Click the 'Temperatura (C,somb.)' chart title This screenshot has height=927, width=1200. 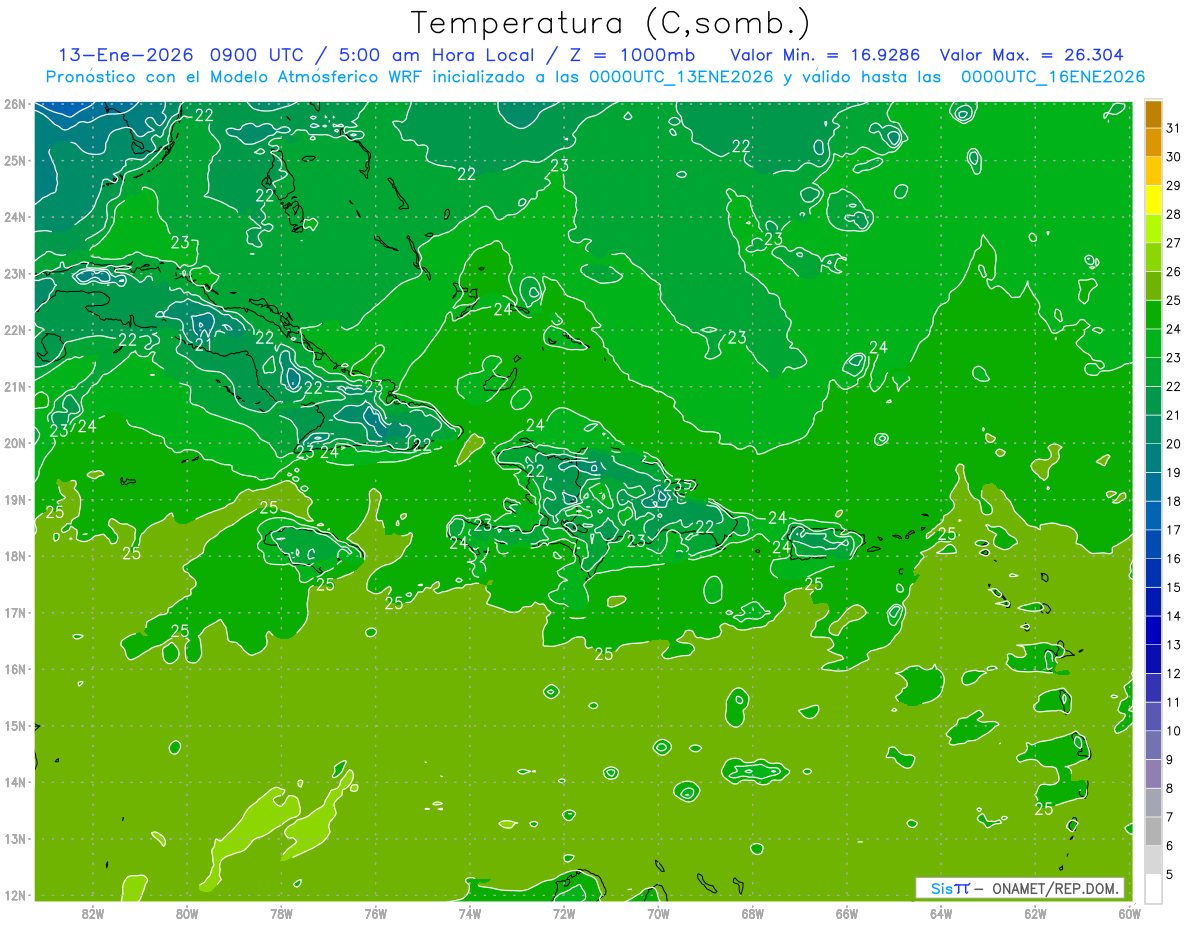click(611, 23)
